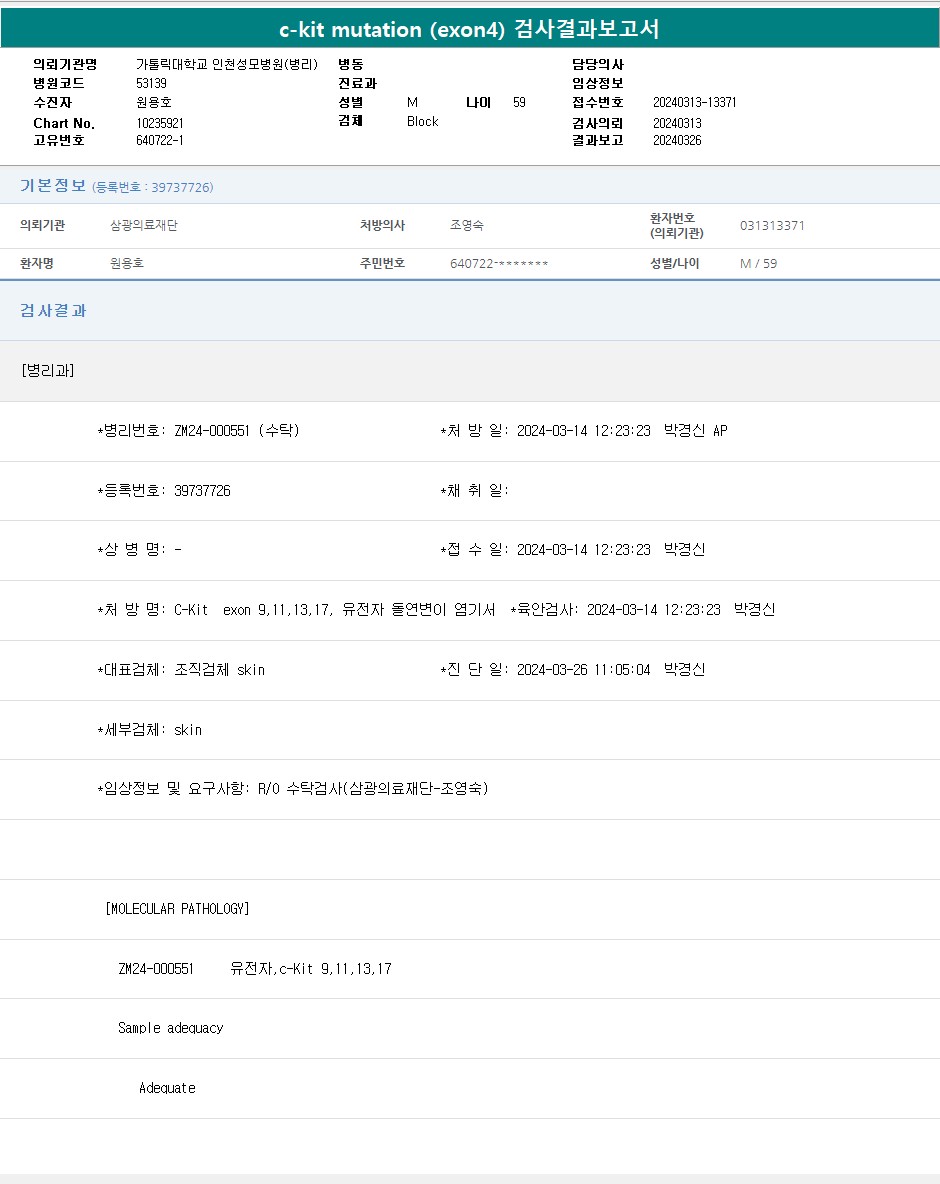The image size is (940, 1184).
Task: Click hospital name 가톨릭대학교 인천성모병원(병리)
Action: pyautogui.click(x=226, y=64)
